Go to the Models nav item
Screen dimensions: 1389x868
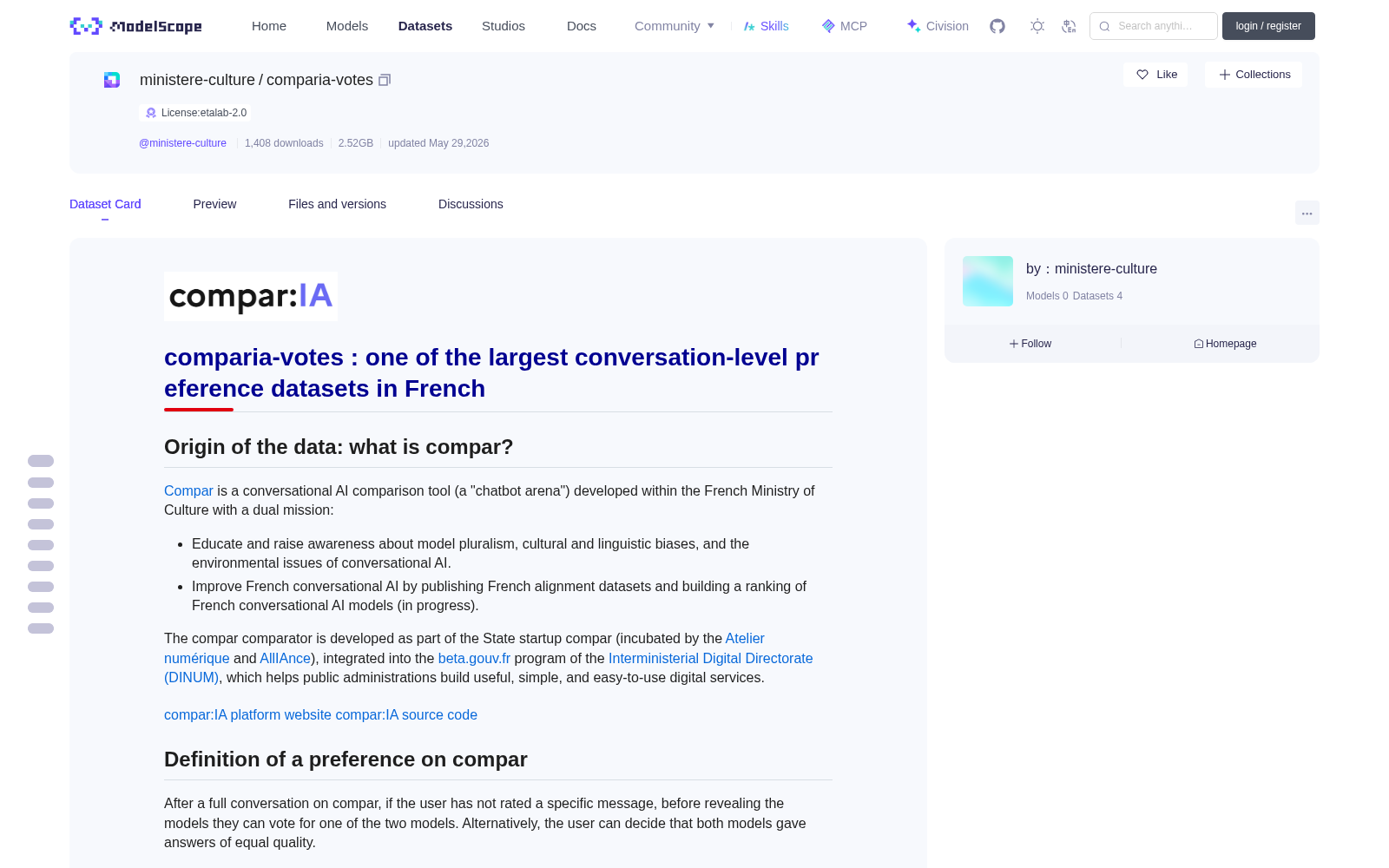[347, 26]
